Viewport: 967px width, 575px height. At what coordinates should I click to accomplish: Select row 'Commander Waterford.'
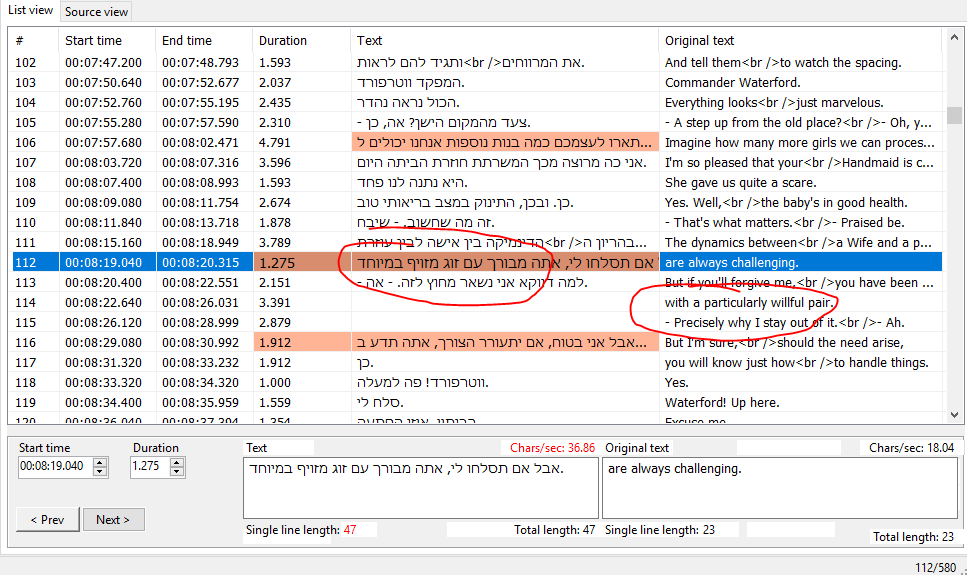pyautogui.click(x=477, y=83)
